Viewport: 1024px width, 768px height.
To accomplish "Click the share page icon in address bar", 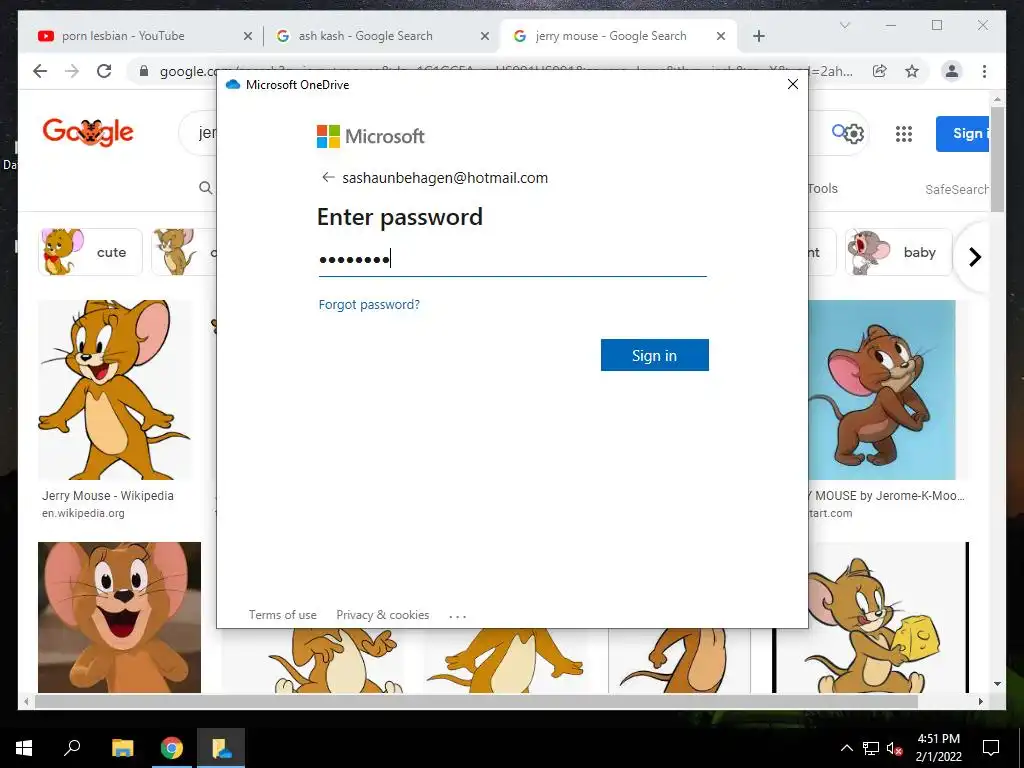I will [880, 71].
